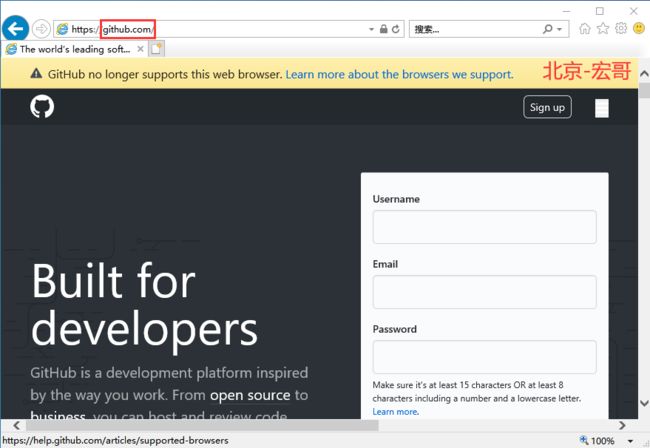Viewport: 650px width, 448px height.
Task: Refresh the page with the reload icon
Action: pyautogui.click(x=396, y=29)
